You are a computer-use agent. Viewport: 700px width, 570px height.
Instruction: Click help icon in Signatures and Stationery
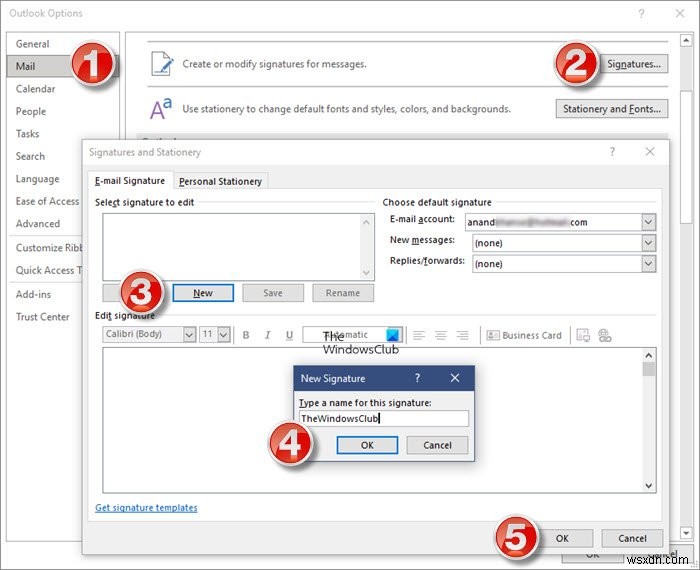[x=612, y=152]
